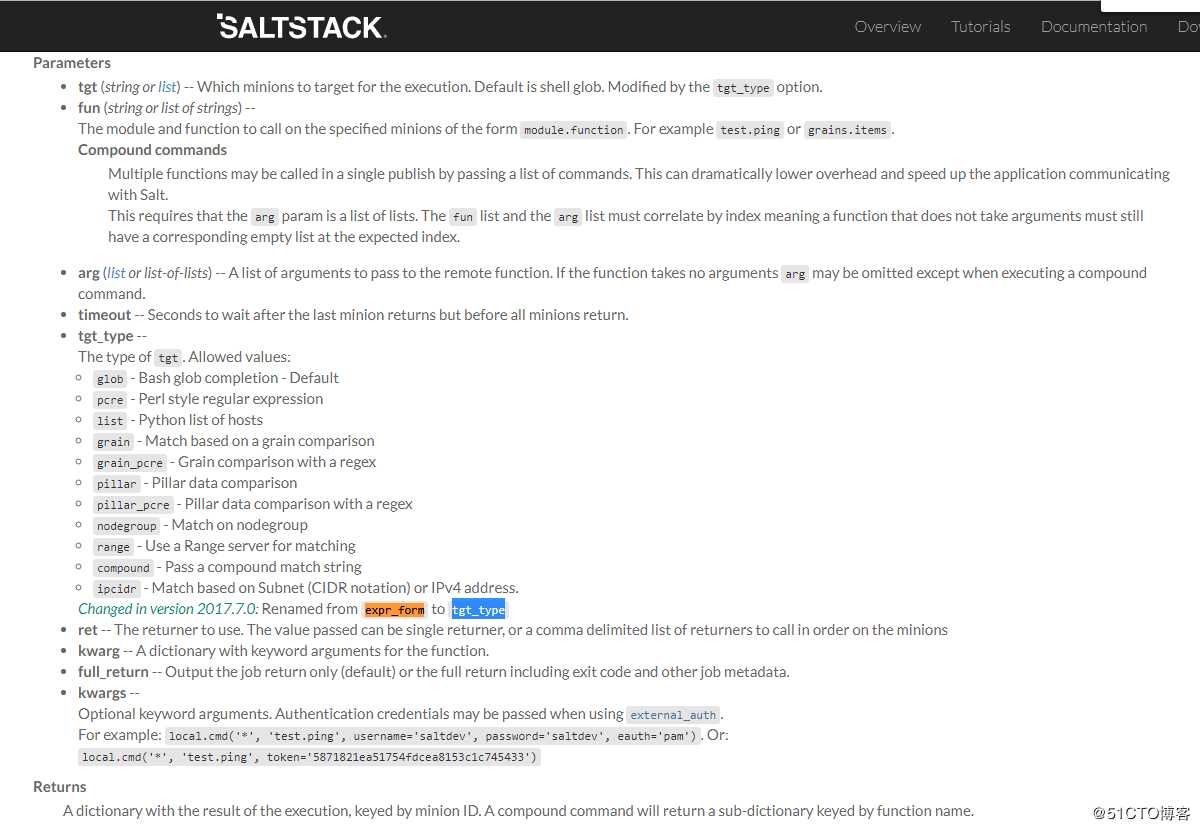Click the nodegroup code literal
Image resolution: width=1200 pixels, height=830 pixels.
(x=127, y=526)
